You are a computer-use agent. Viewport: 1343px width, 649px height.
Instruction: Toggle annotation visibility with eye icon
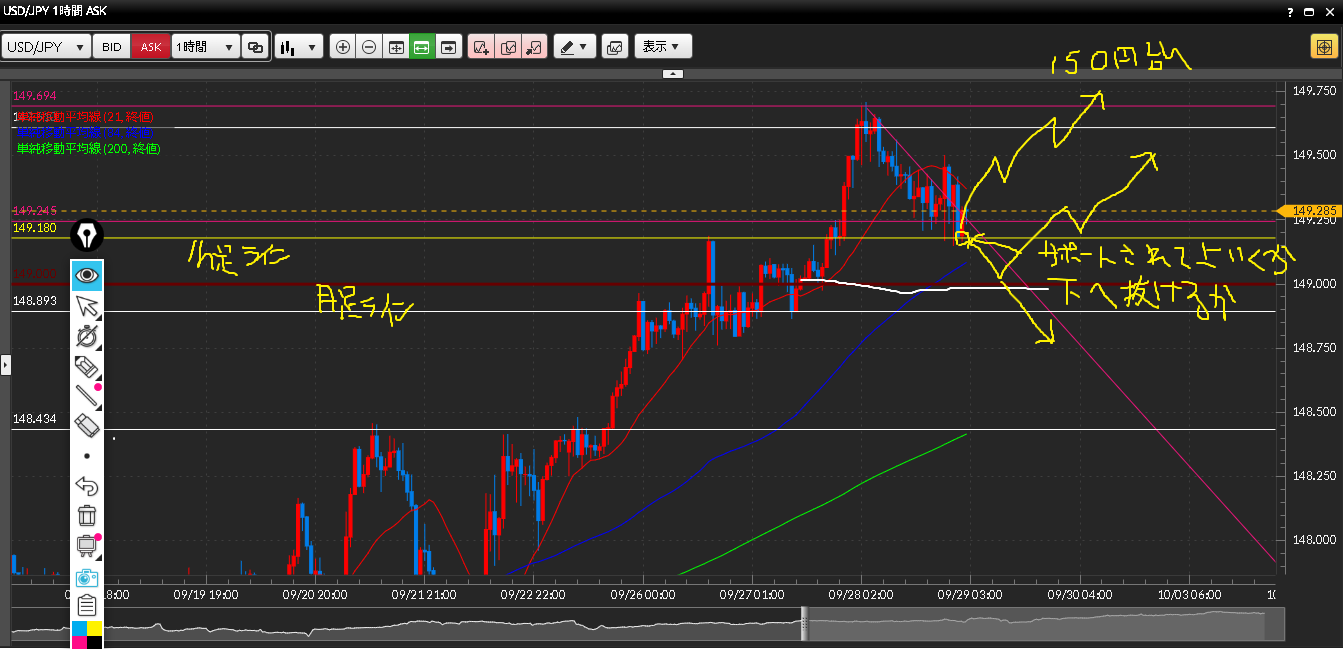[87, 273]
